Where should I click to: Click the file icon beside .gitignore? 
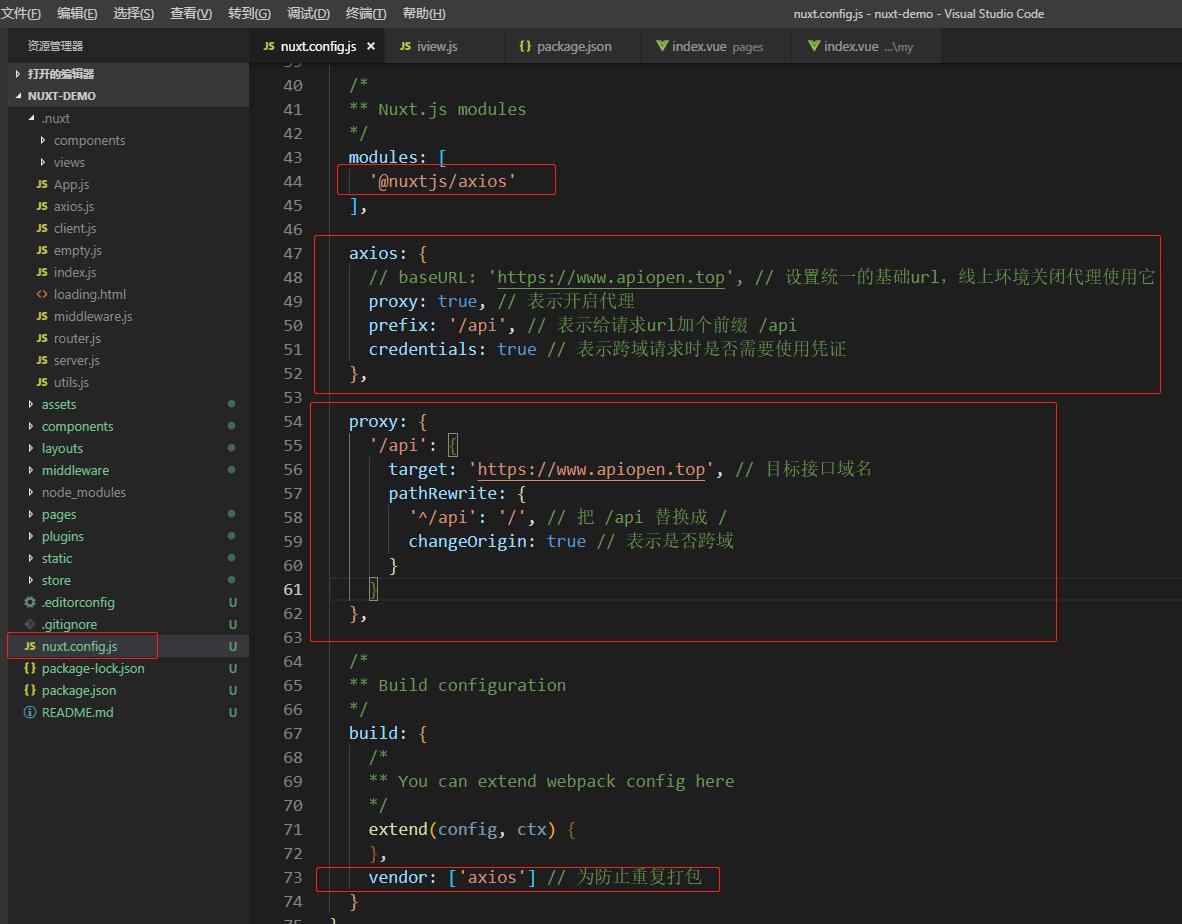[x=30, y=624]
